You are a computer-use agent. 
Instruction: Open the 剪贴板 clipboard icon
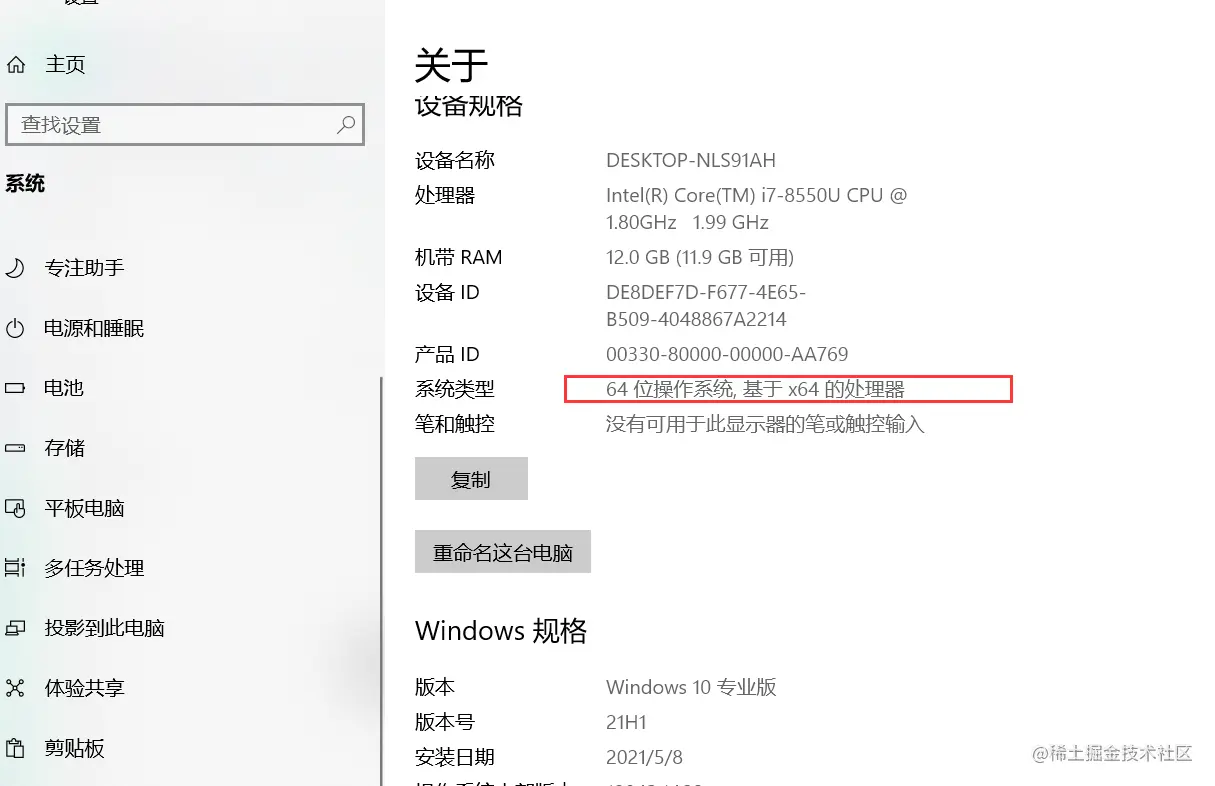click(x=15, y=748)
